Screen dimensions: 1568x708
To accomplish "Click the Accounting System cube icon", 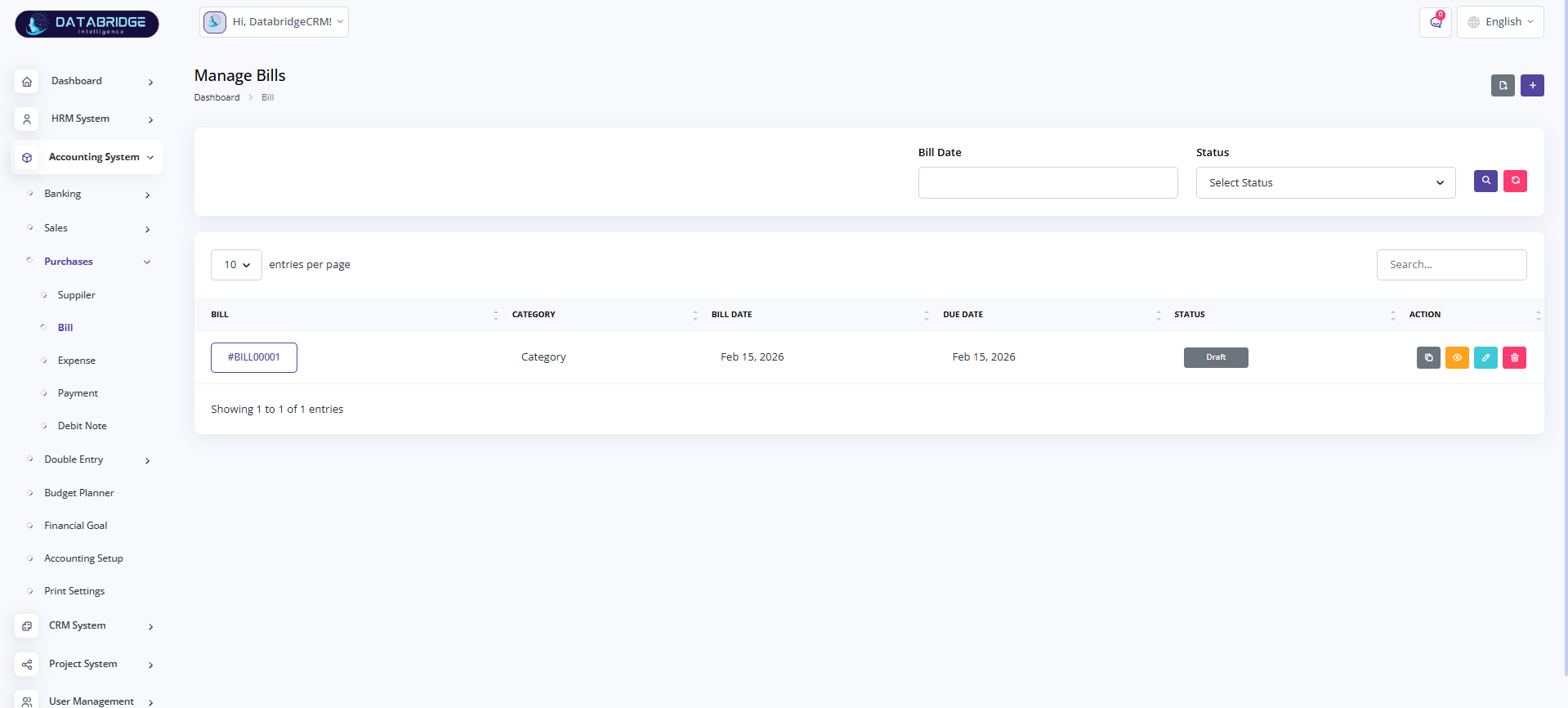I will click(27, 157).
